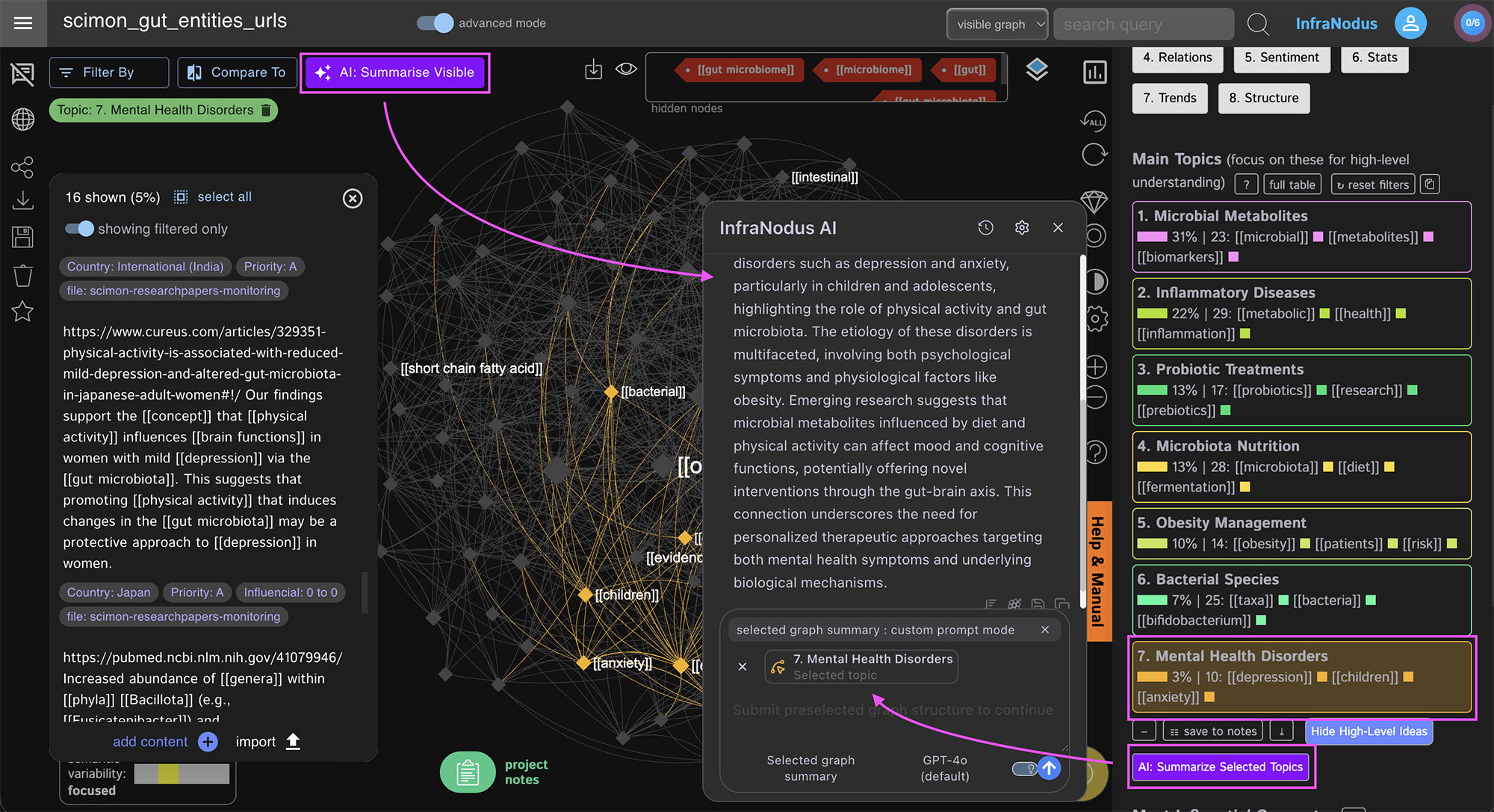
Task: Toggle advanced mode switch
Action: 435,23
